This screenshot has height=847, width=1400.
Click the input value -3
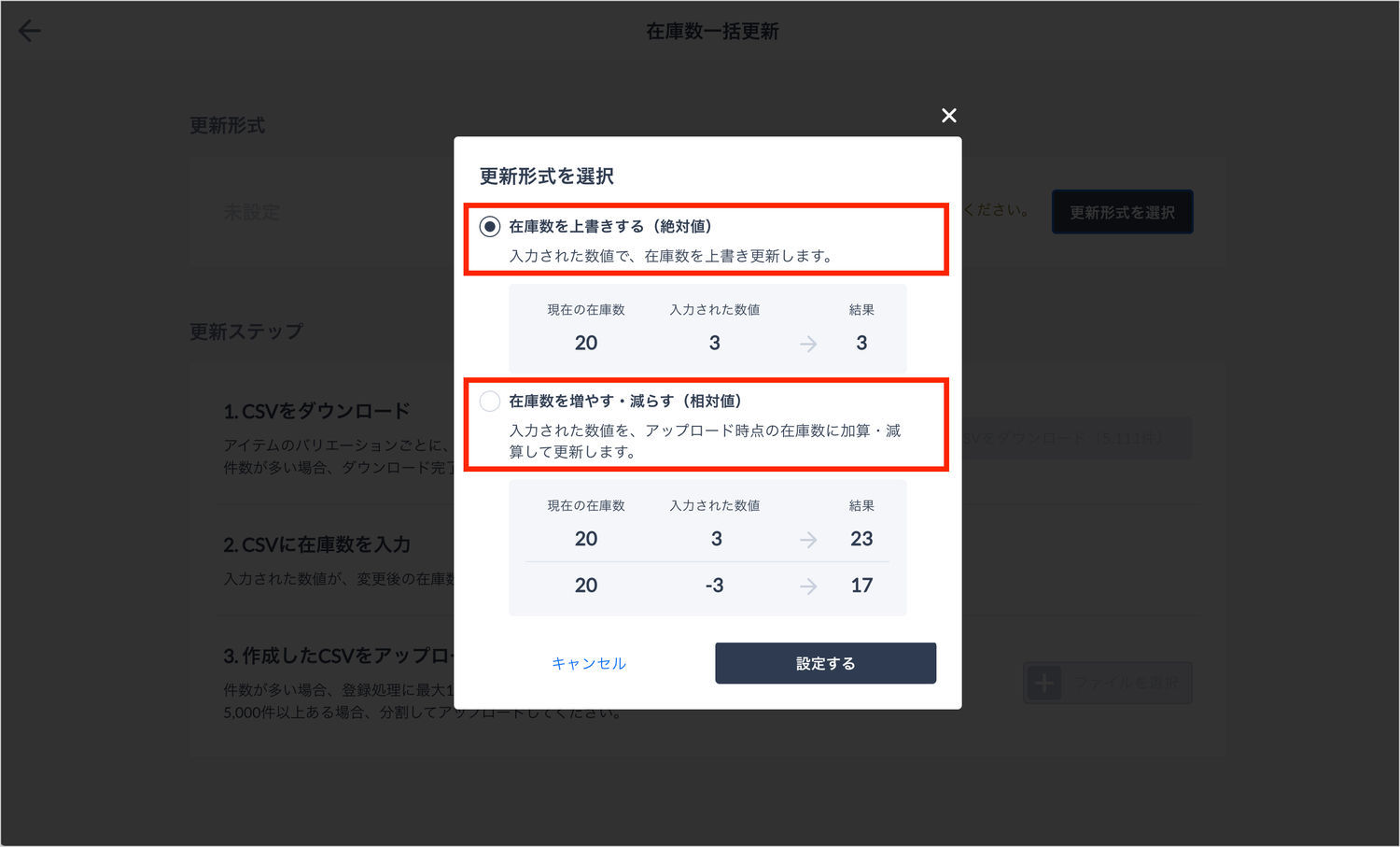coord(714,586)
